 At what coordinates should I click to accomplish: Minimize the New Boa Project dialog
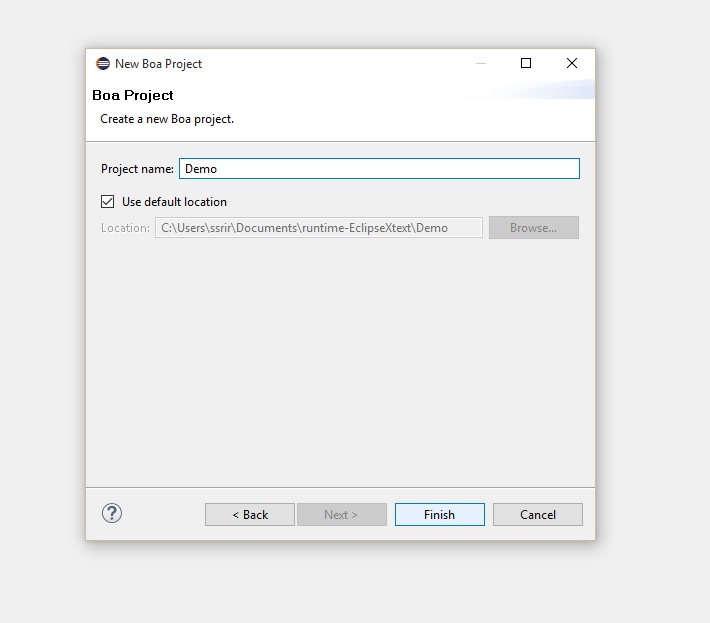(x=481, y=63)
